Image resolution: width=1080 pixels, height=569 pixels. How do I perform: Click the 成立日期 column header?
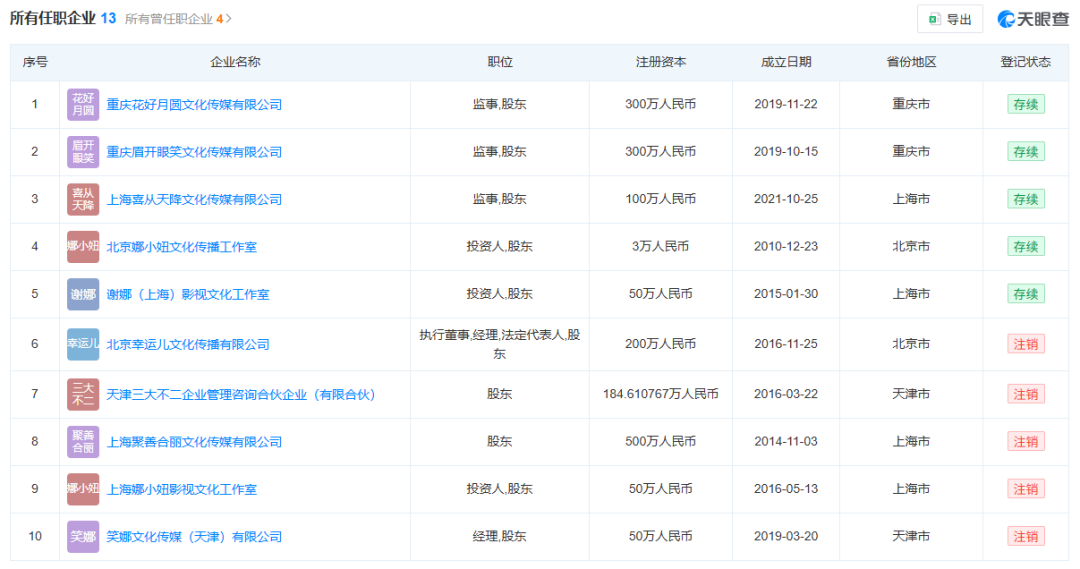point(786,62)
